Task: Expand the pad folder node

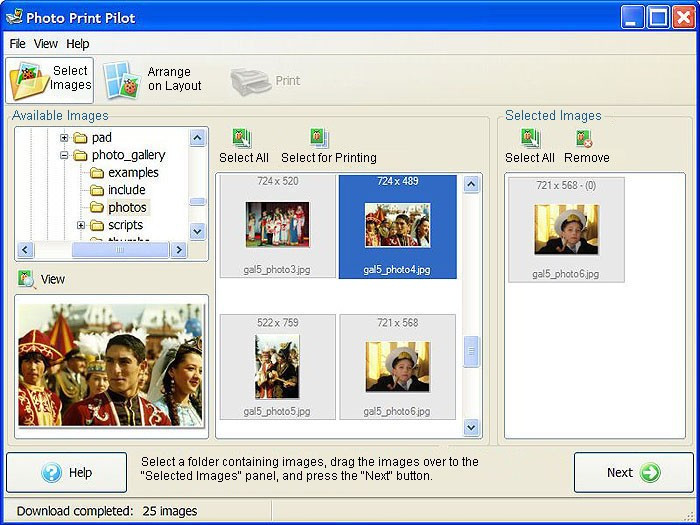Action: click(x=64, y=138)
